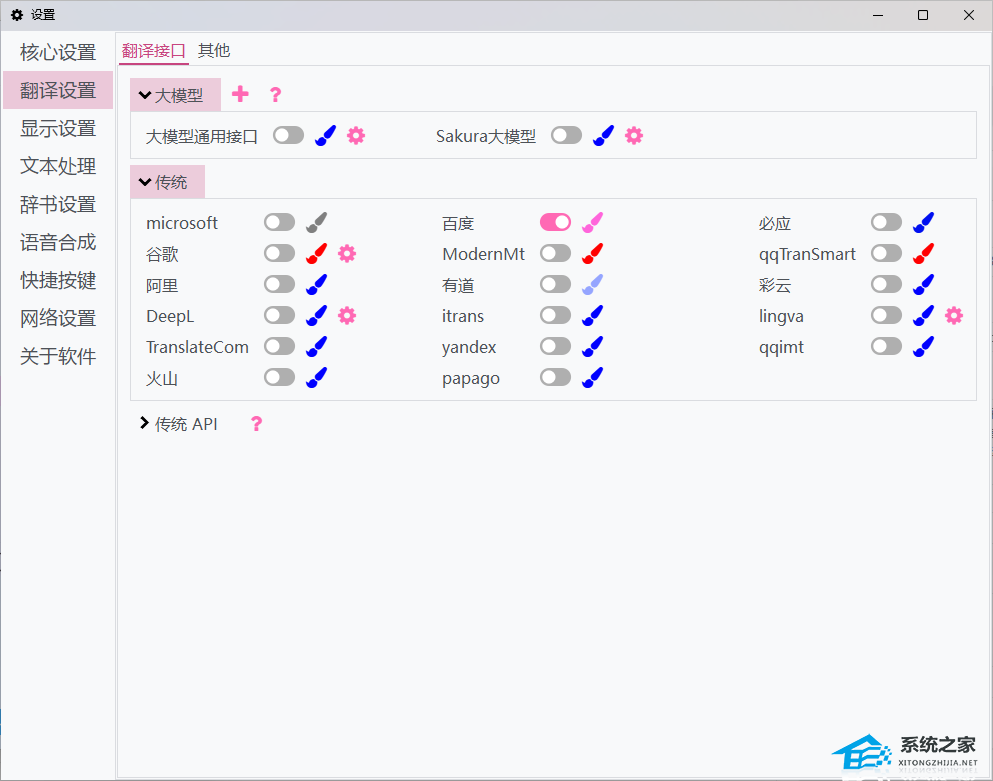
Task: Open the gear settings for 谷歌
Action: [x=347, y=254]
